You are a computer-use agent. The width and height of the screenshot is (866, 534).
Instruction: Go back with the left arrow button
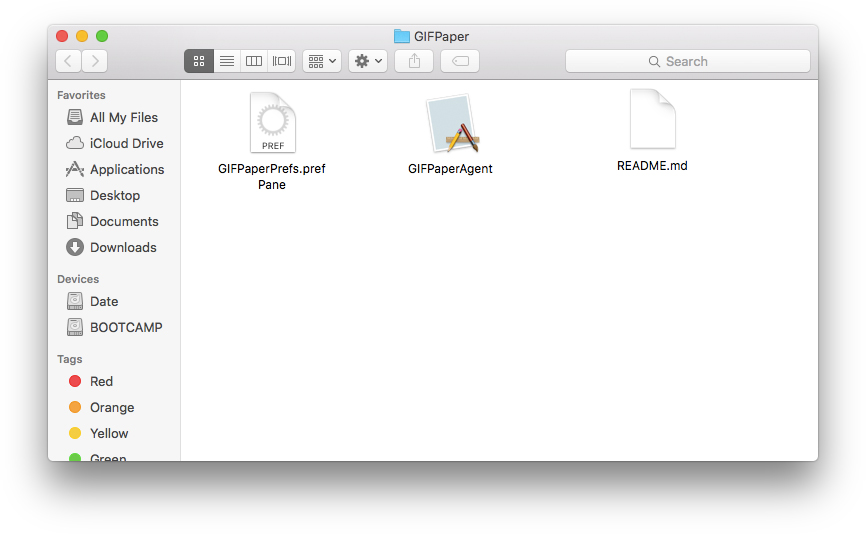pyautogui.click(x=69, y=61)
